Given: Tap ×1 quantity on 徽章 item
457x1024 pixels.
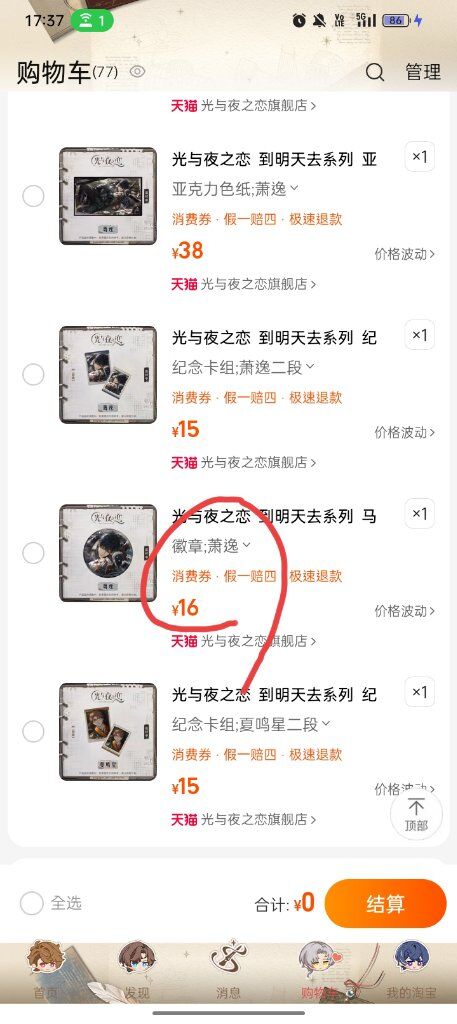Looking at the screenshot, I should tap(419, 514).
